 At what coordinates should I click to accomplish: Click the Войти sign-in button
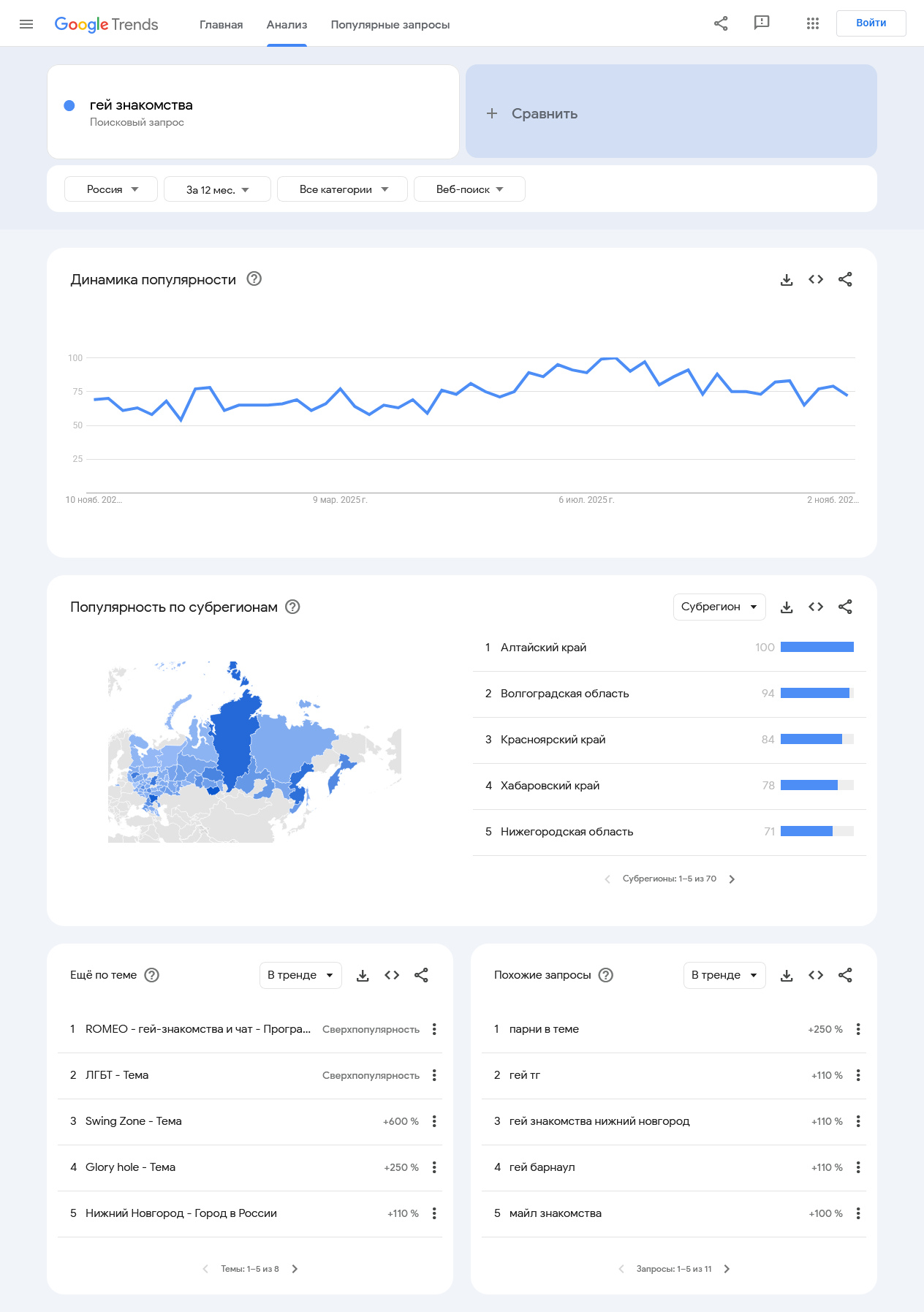click(x=871, y=23)
